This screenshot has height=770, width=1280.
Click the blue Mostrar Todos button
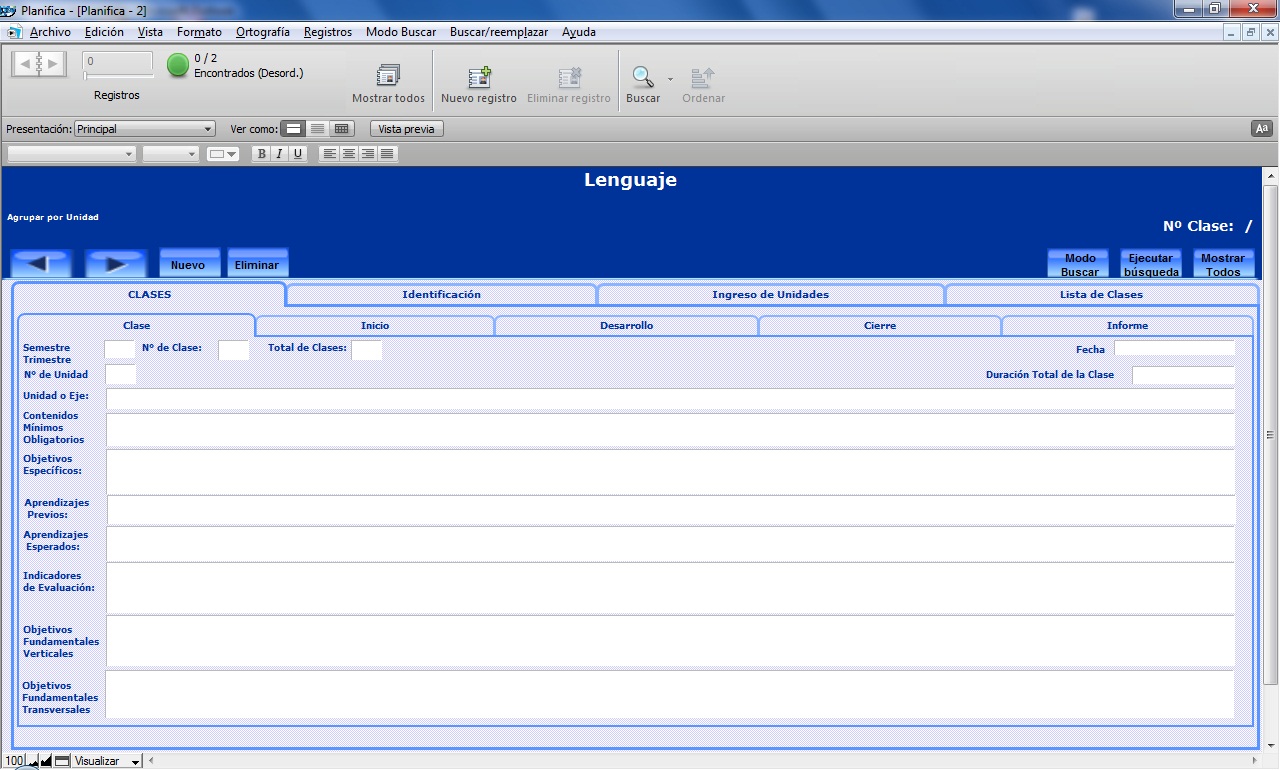(1223, 264)
